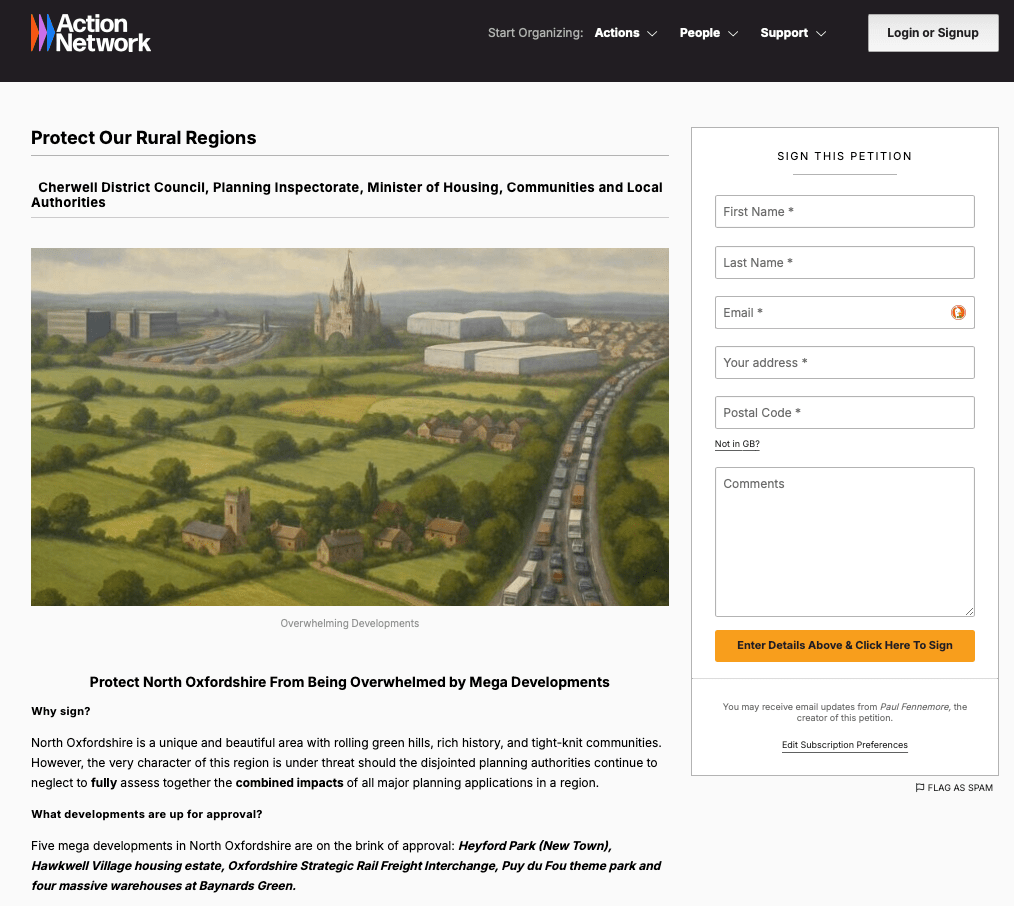The image size is (1014, 906).
Task: Click the Action Network logo
Action: (91, 33)
